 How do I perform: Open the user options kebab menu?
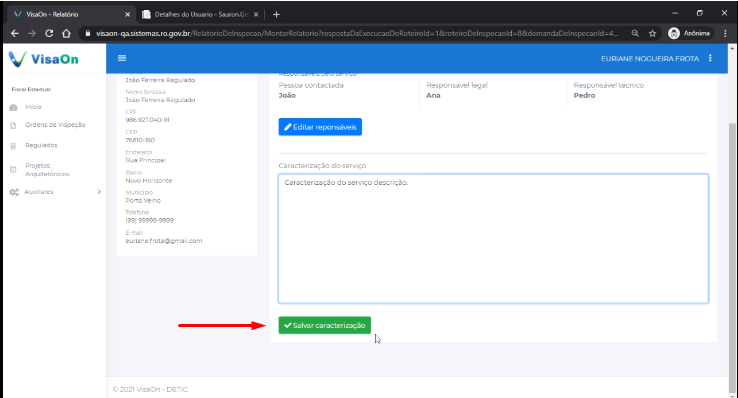click(710, 58)
